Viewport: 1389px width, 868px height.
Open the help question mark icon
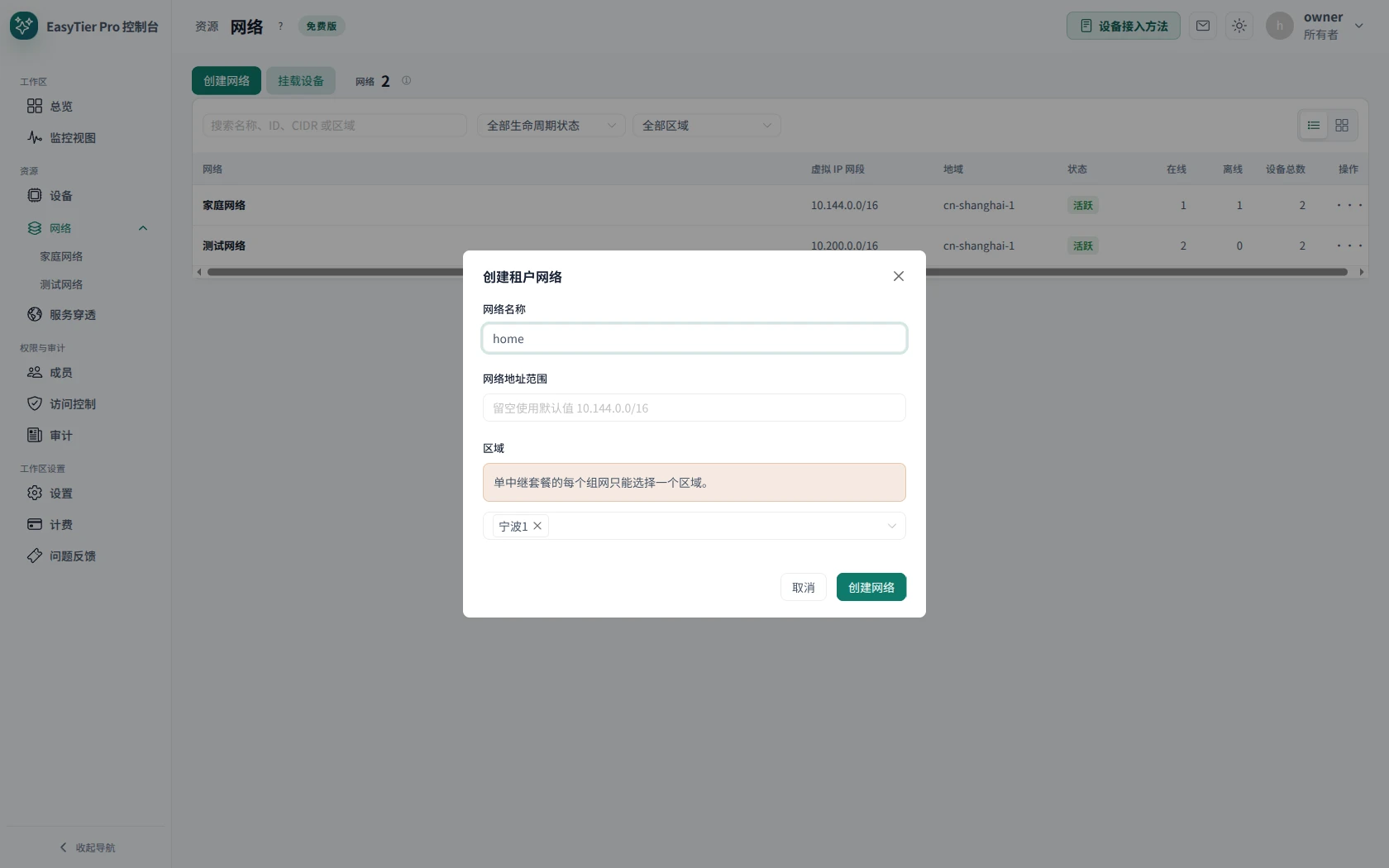tap(280, 26)
